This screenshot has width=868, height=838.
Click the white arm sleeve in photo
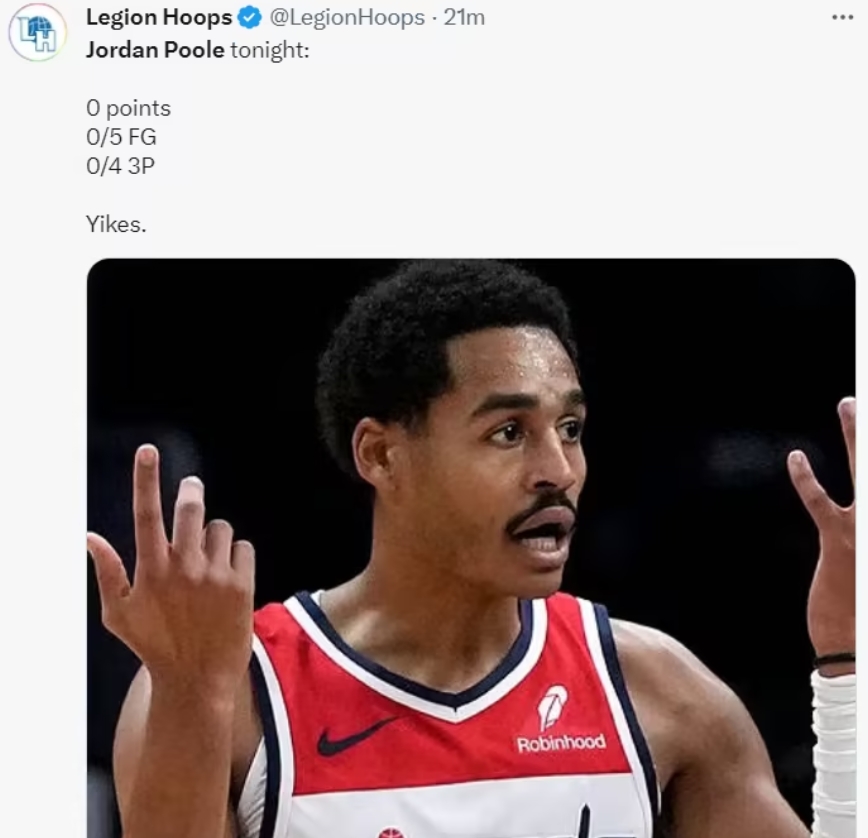834,753
